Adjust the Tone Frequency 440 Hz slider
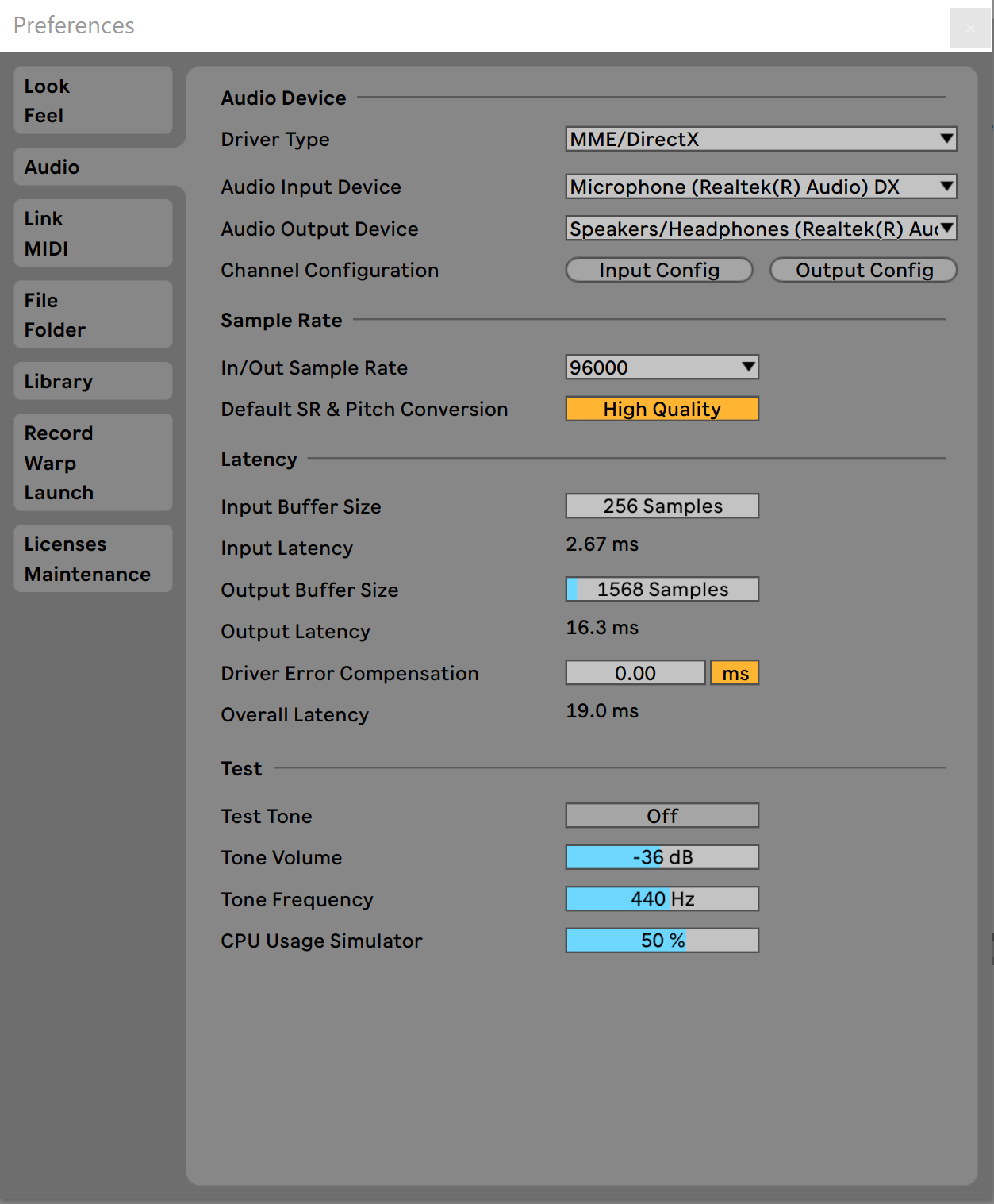 point(662,898)
